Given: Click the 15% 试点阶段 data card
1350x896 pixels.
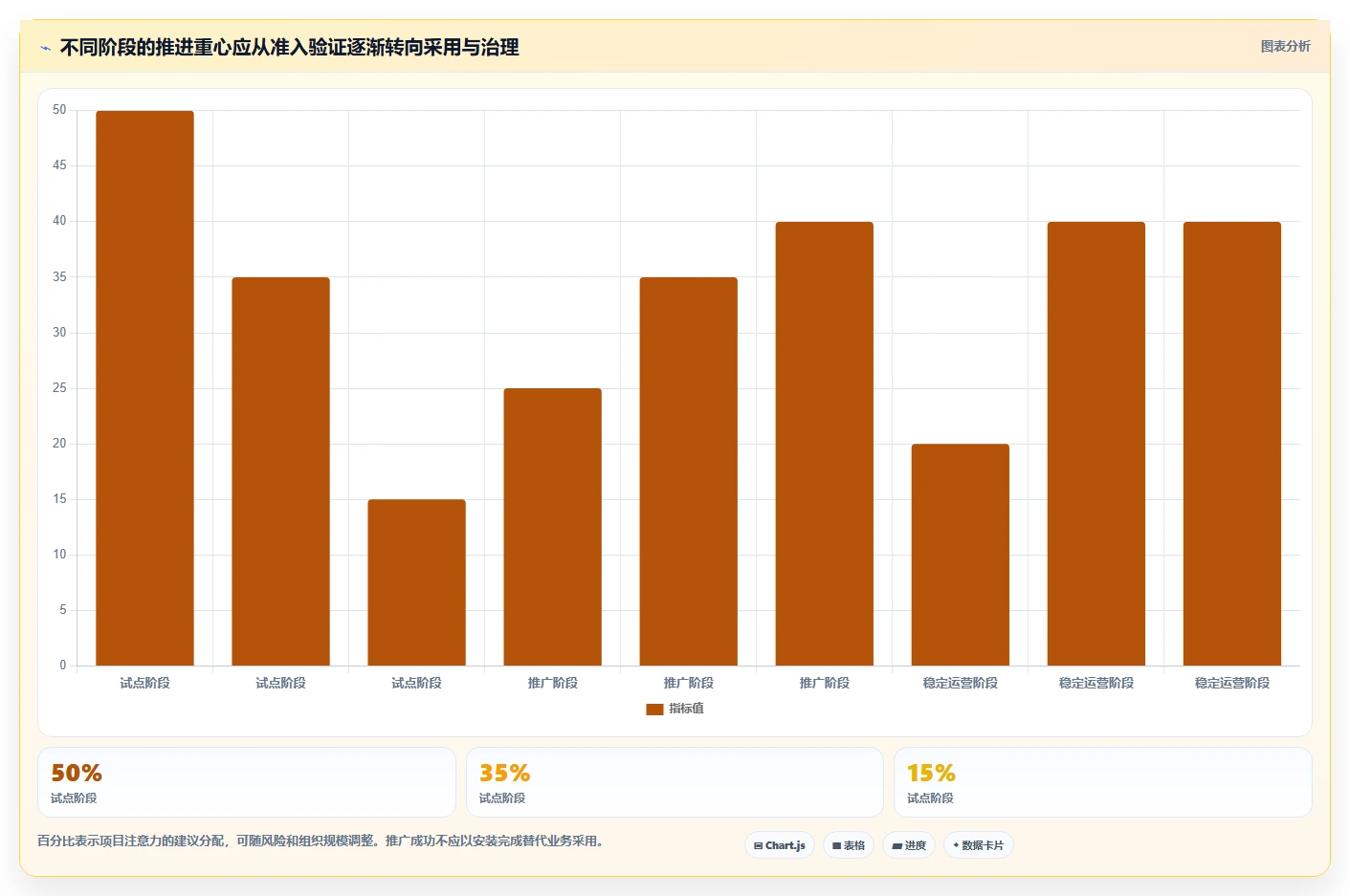Looking at the screenshot, I should point(1102,782).
